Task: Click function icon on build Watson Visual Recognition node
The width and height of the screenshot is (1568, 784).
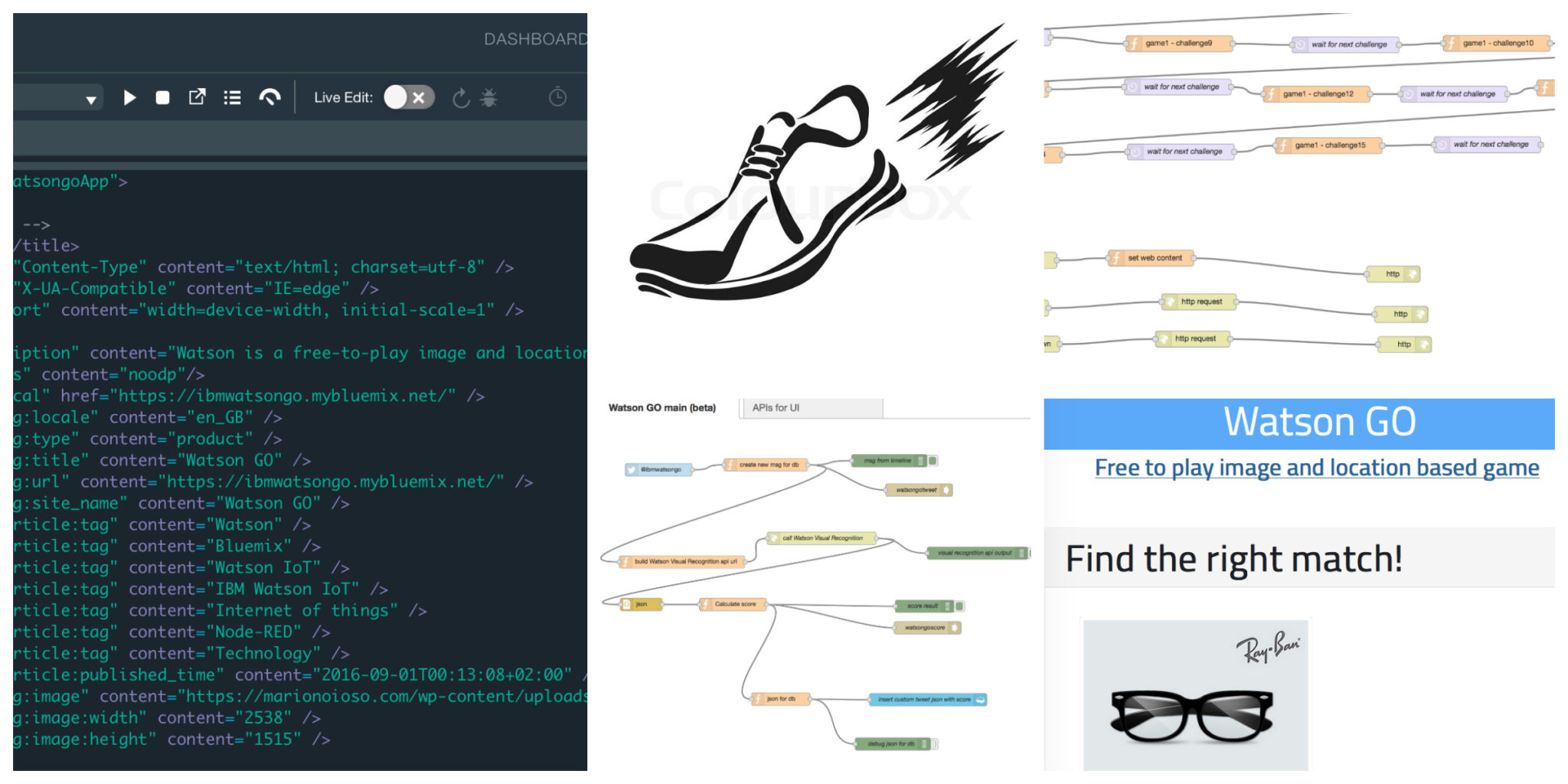Action: tap(626, 561)
